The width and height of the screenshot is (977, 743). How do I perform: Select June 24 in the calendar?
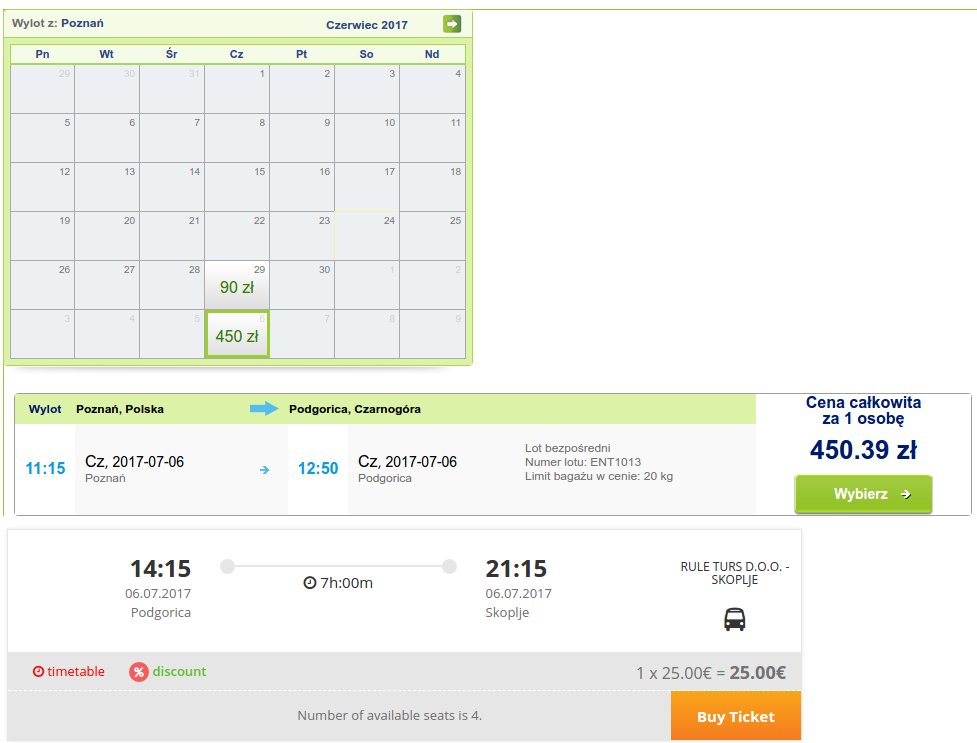point(367,236)
